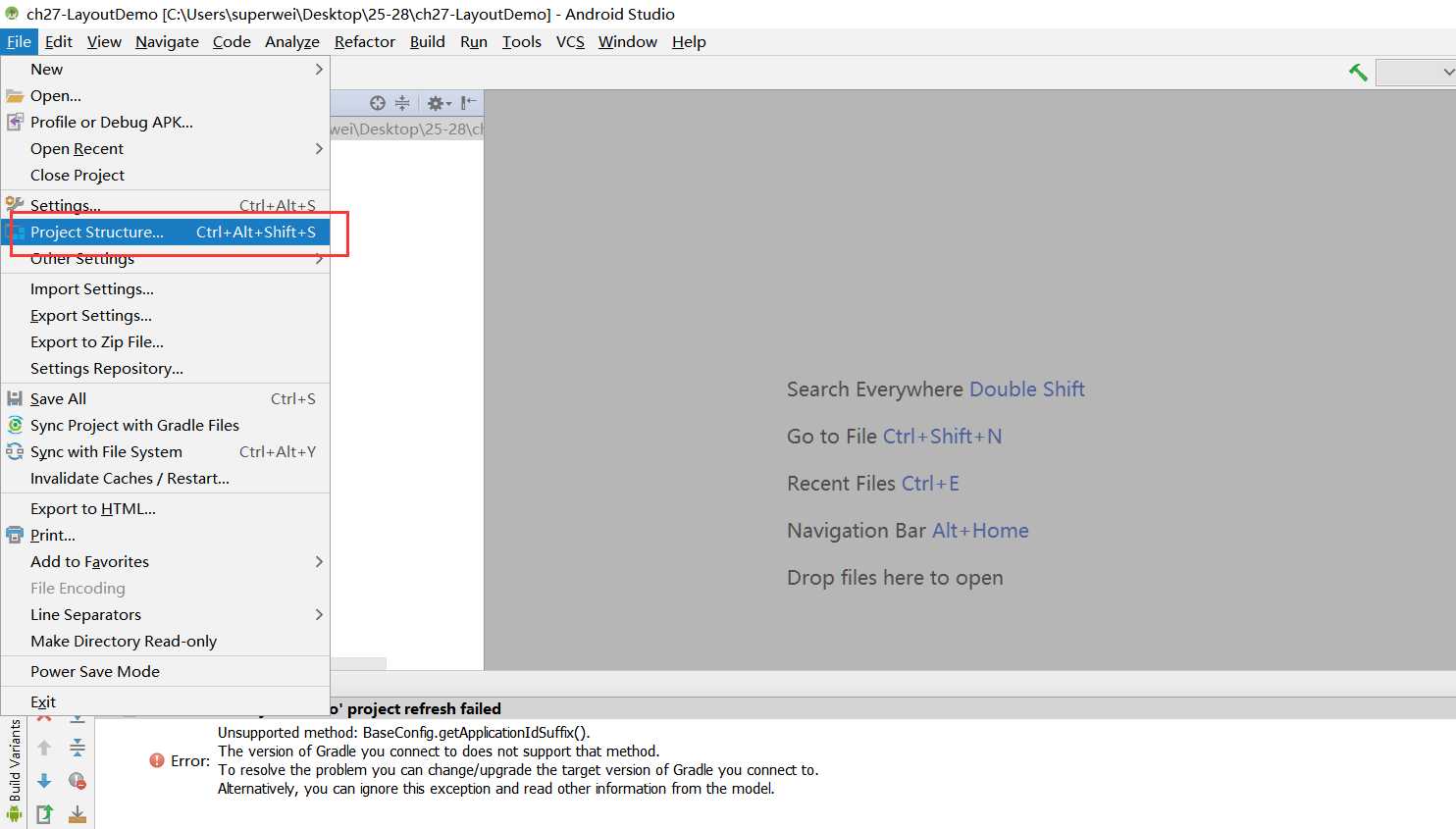This screenshot has height=829, width=1456.
Task: Choose Make Directory Read-only
Action: 165,641
